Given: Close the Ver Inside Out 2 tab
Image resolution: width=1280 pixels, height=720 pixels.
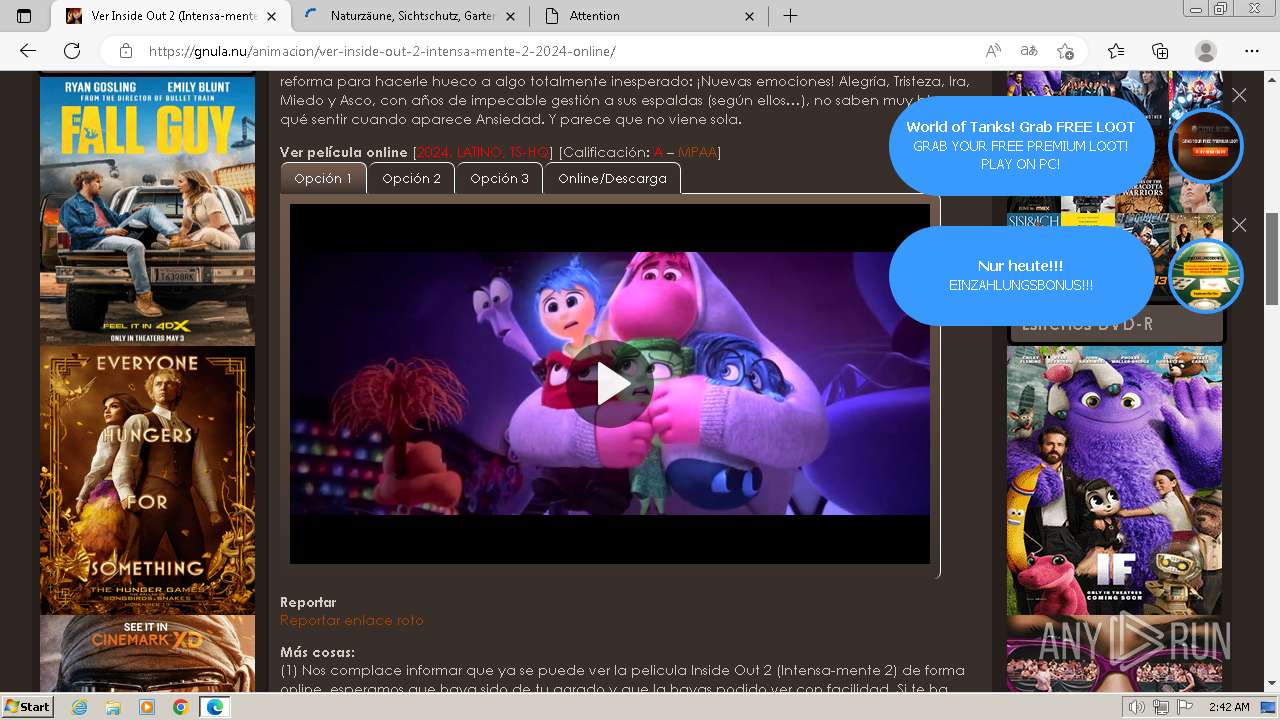Looking at the screenshot, I should [x=271, y=16].
